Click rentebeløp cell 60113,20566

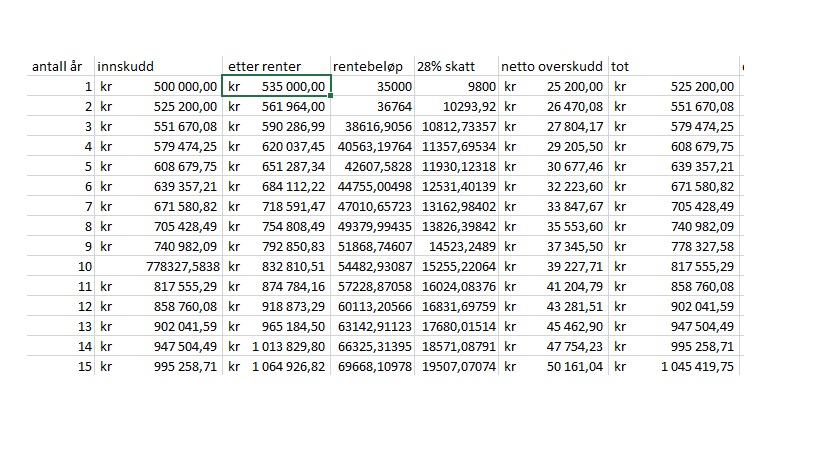pyautogui.click(x=372, y=306)
